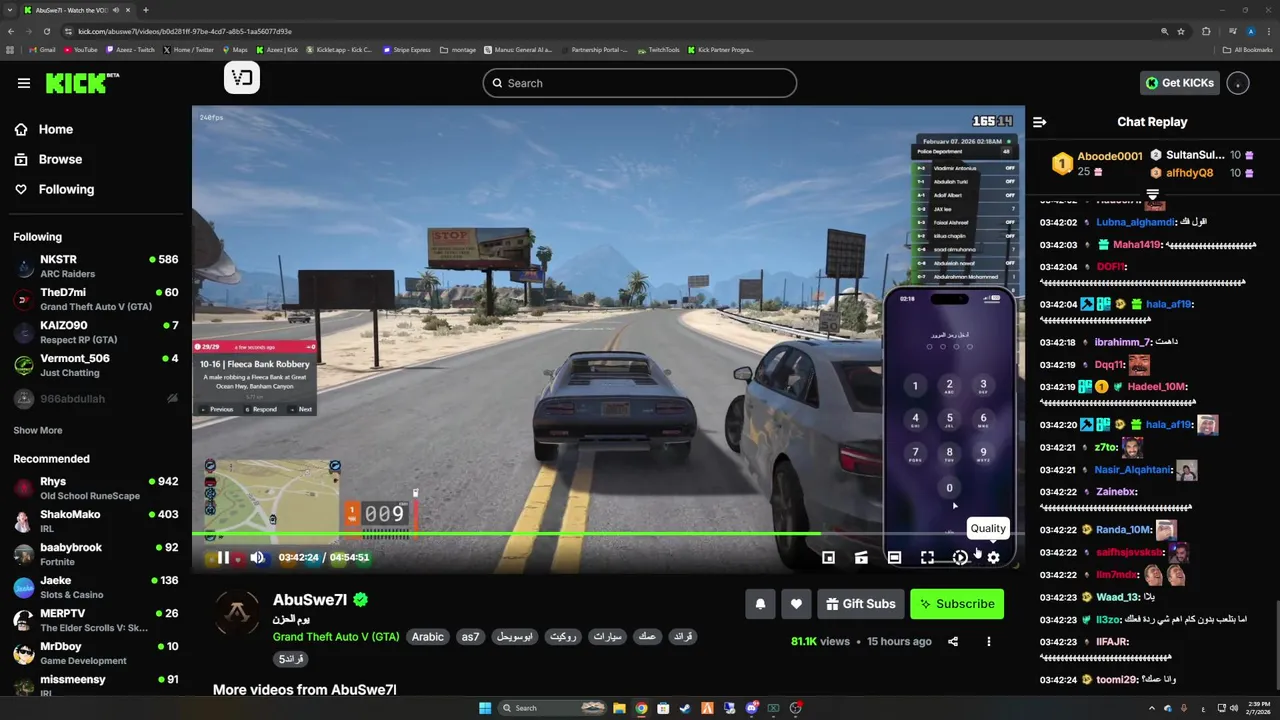Open ShakoMako recommended channel
1280x720 pixels.
96,521
